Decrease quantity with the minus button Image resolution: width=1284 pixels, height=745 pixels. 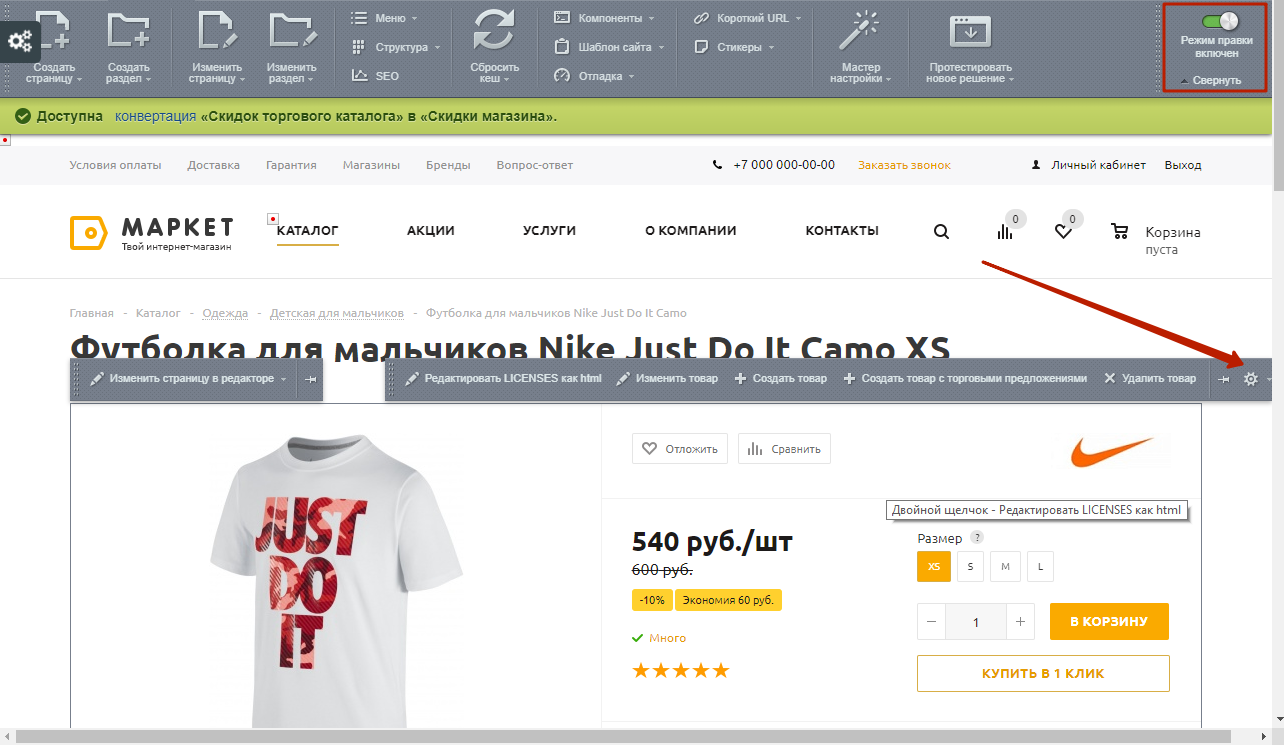(931, 622)
